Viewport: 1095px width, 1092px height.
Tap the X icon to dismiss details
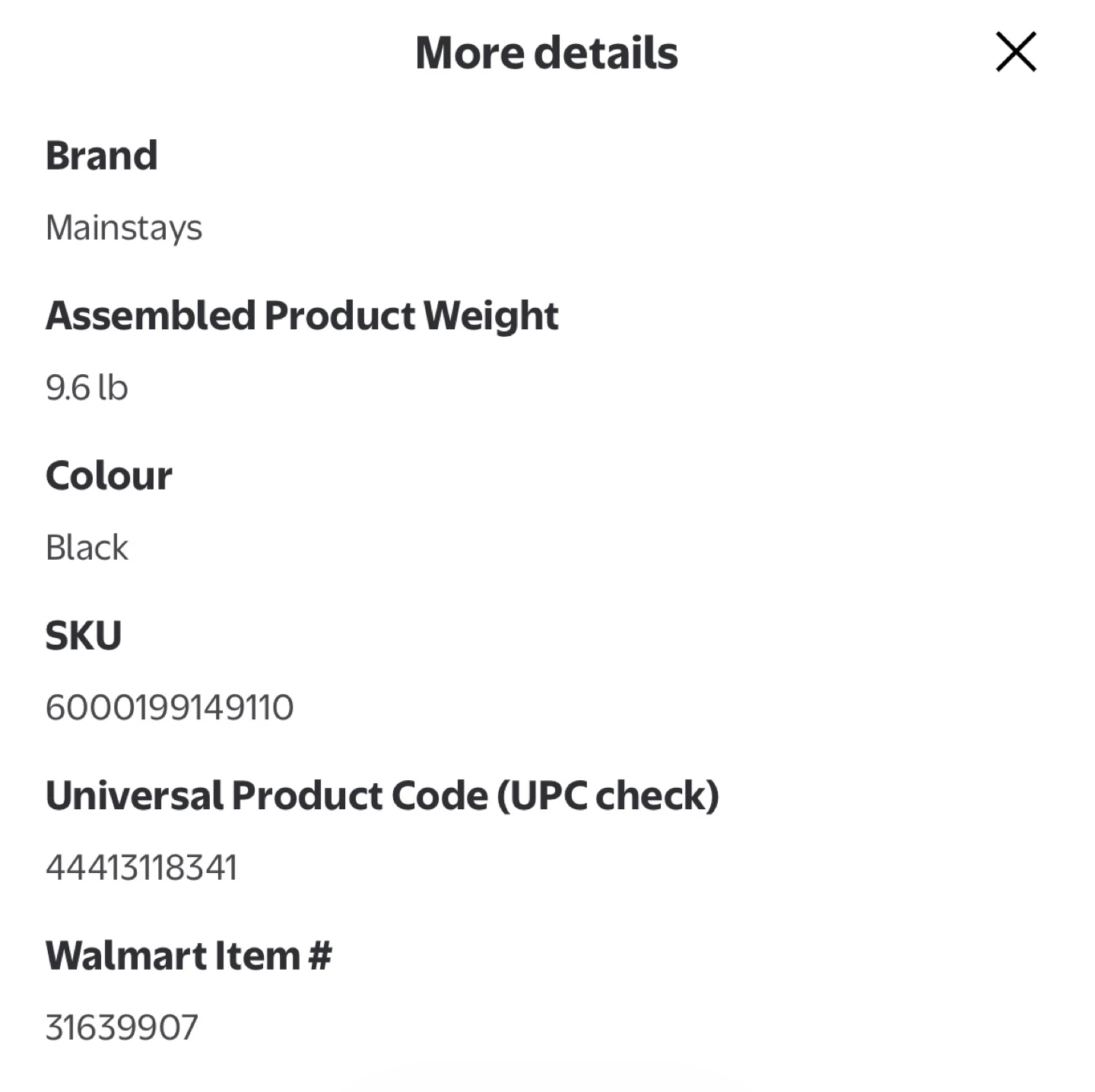click(1016, 52)
